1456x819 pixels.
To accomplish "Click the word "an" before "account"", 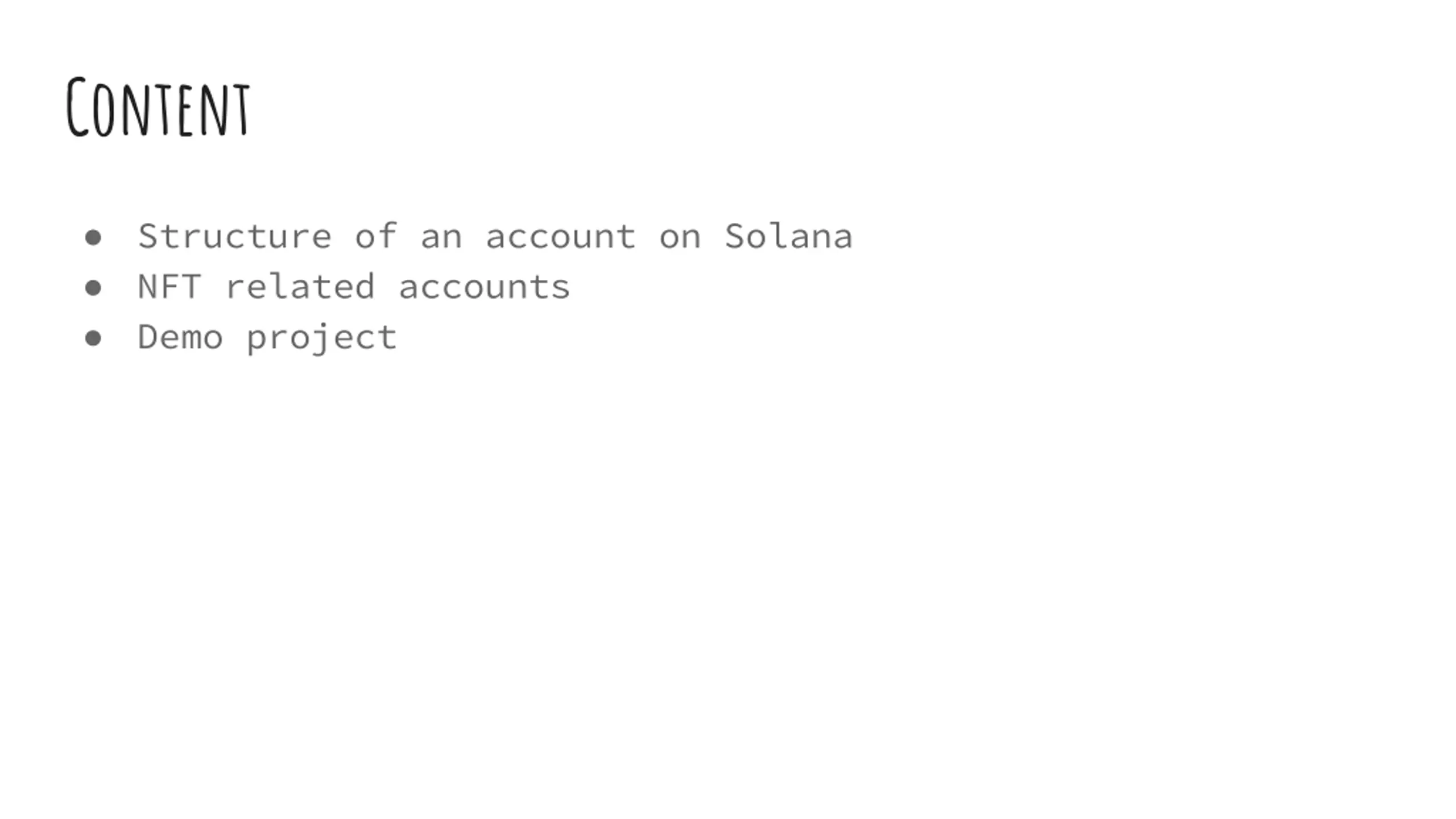I will coord(441,239).
